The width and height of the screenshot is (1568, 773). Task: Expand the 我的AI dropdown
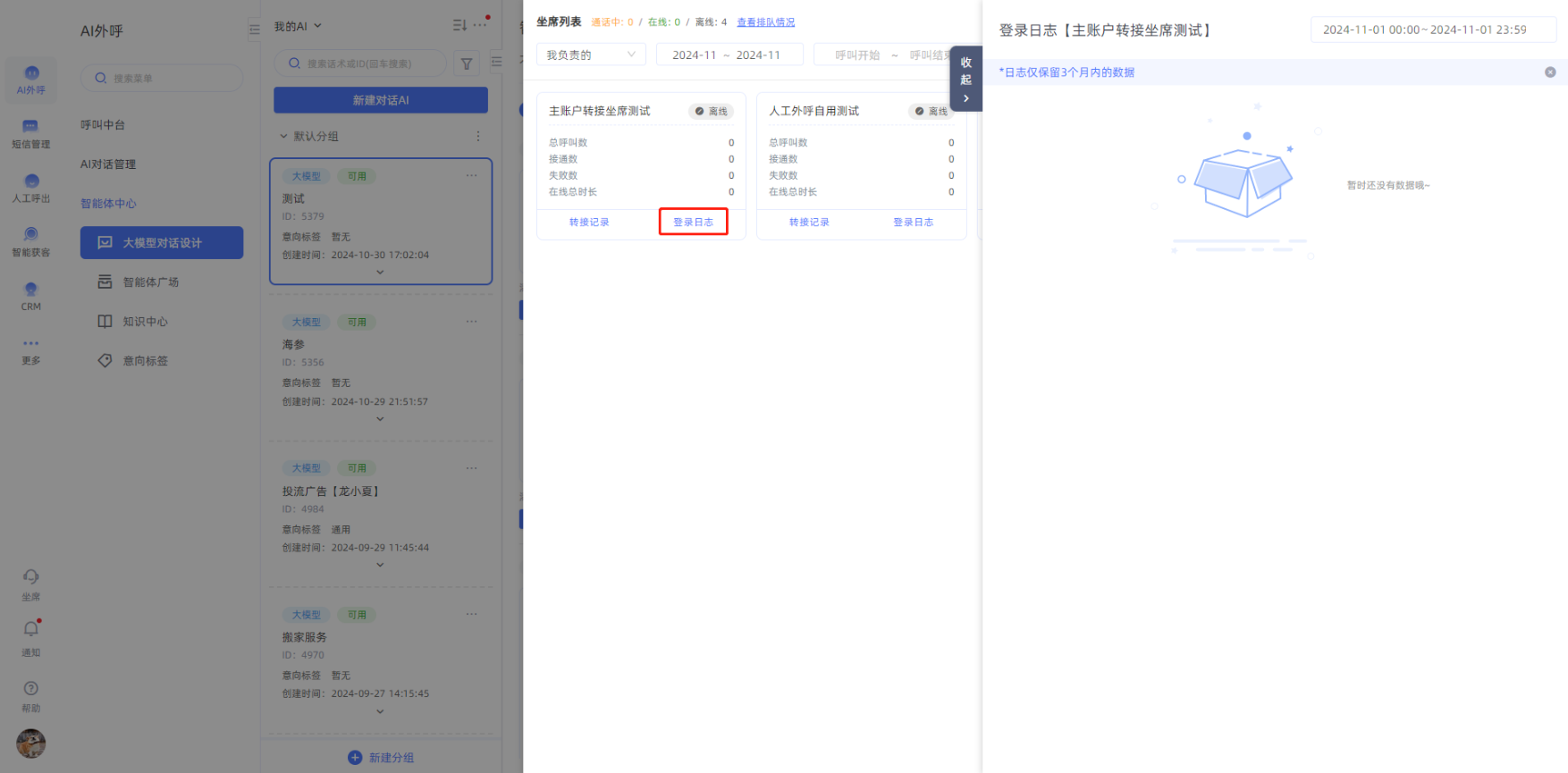298,26
